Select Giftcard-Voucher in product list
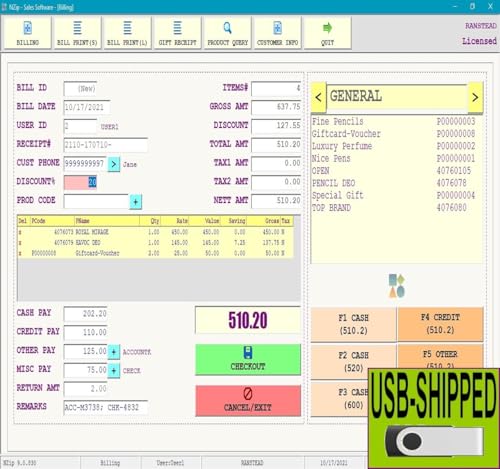Image resolution: width=500 pixels, height=469 pixels. tap(397, 134)
